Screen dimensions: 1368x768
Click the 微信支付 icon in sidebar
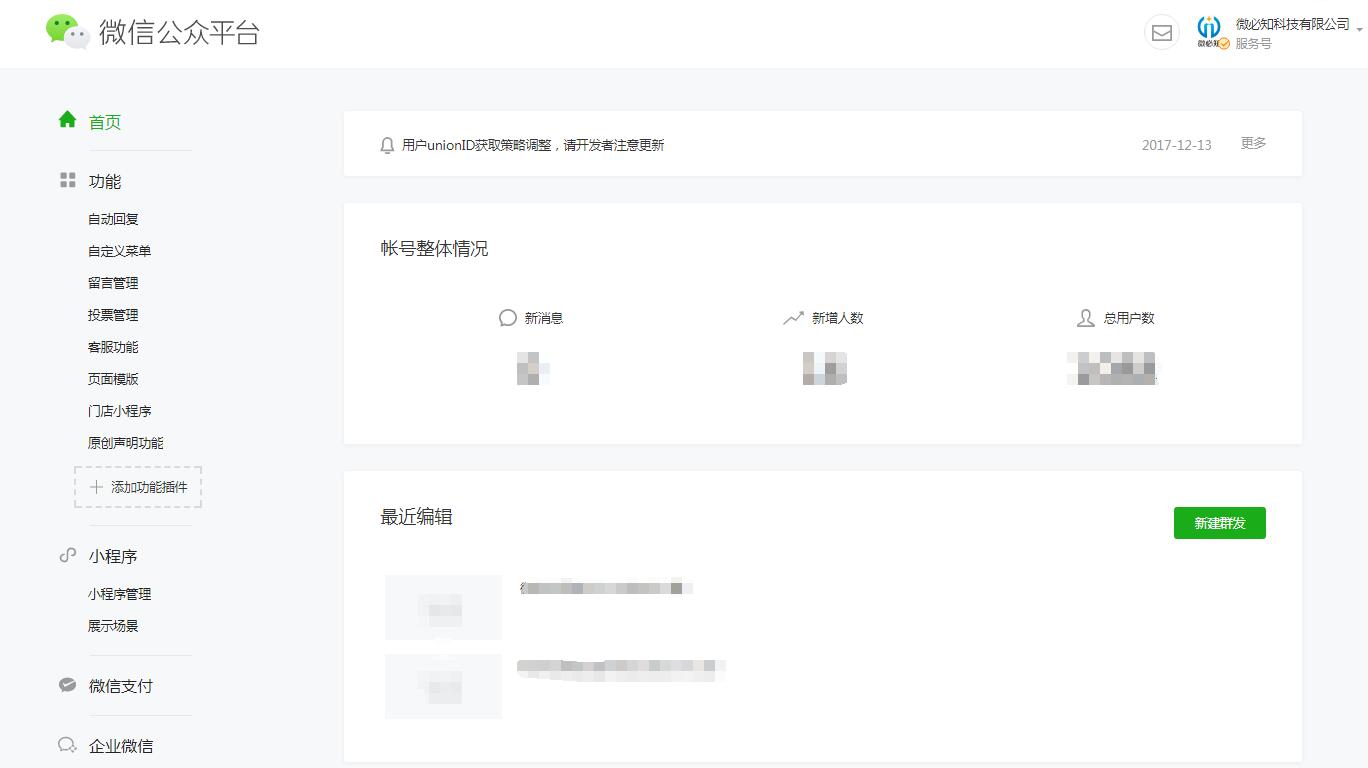coord(68,685)
